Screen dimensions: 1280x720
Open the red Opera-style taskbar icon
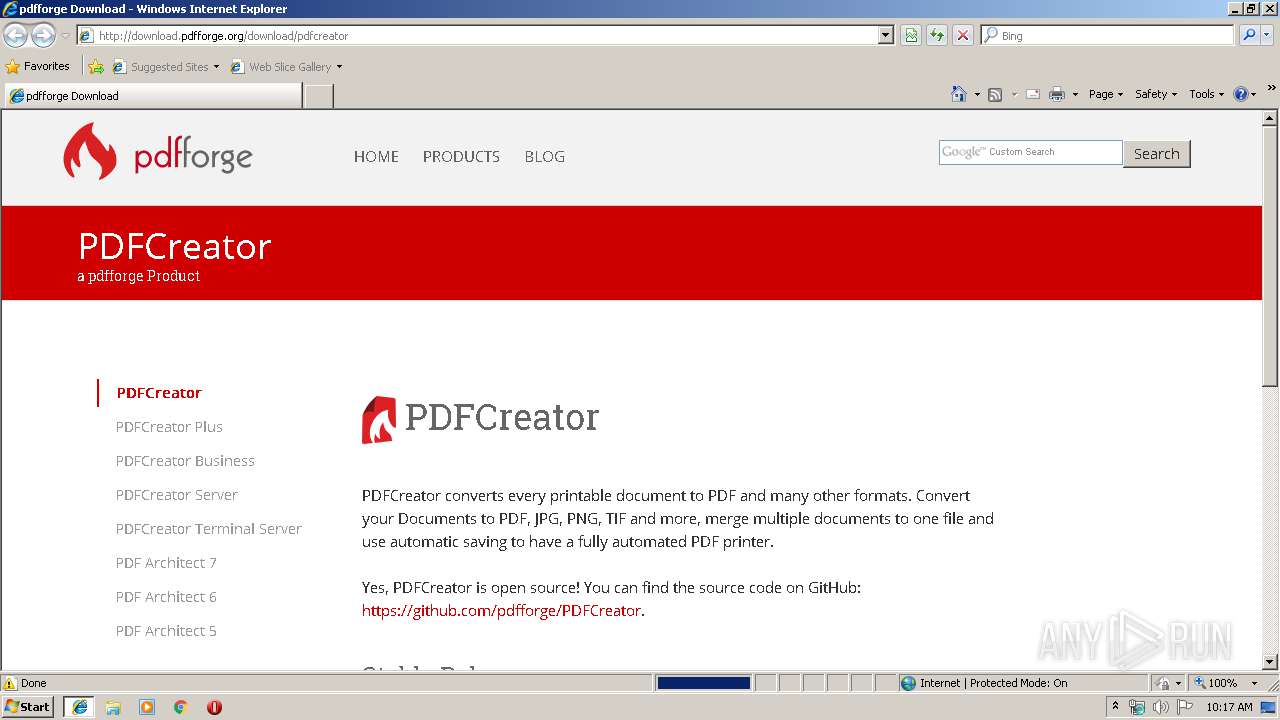(214, 707)
